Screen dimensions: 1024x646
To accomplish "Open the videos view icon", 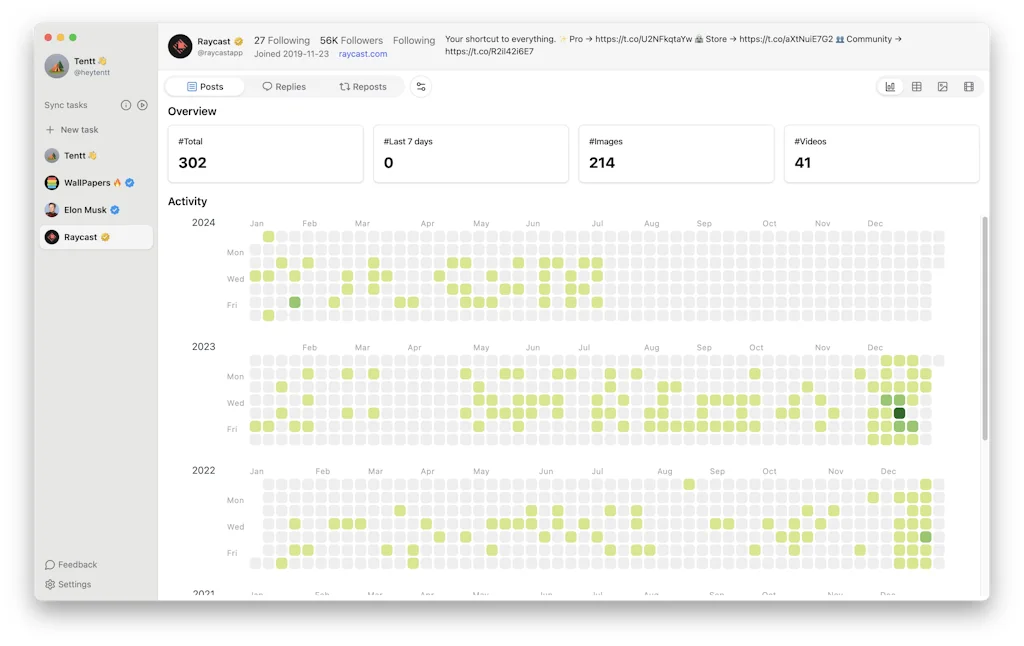I will (968, 86).
